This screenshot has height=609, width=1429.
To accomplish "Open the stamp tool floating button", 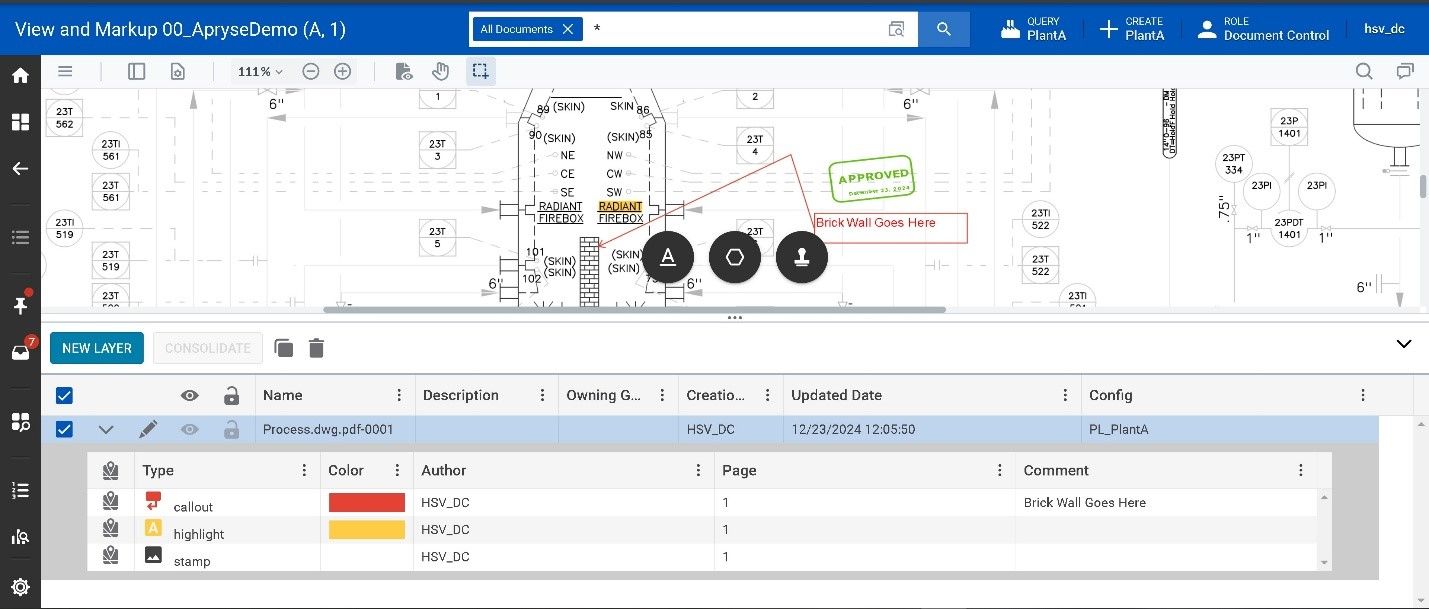I will pos(801,257).
